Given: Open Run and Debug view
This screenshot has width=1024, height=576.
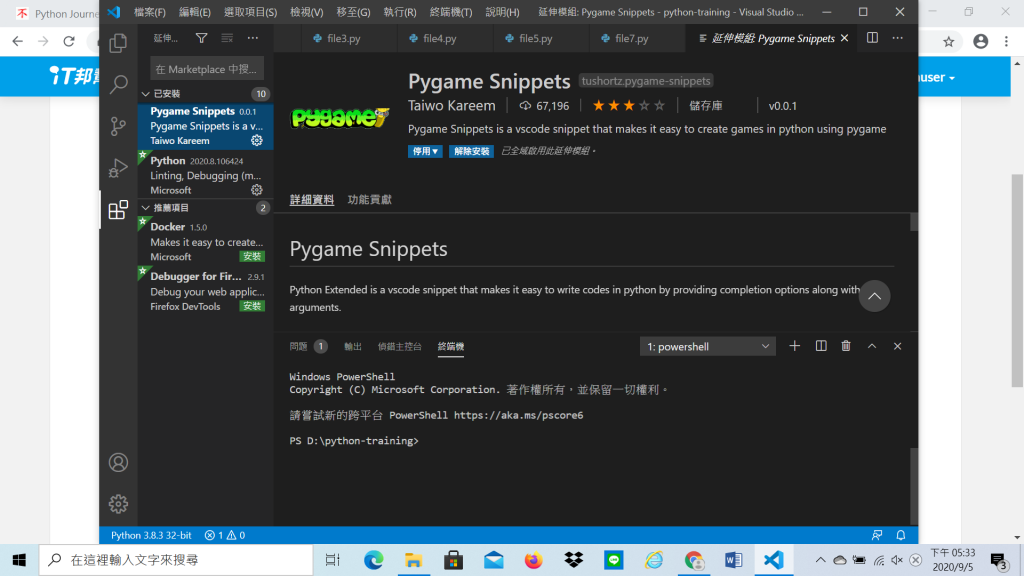Looking at the screenshot, I should click(x=118, y=168).
